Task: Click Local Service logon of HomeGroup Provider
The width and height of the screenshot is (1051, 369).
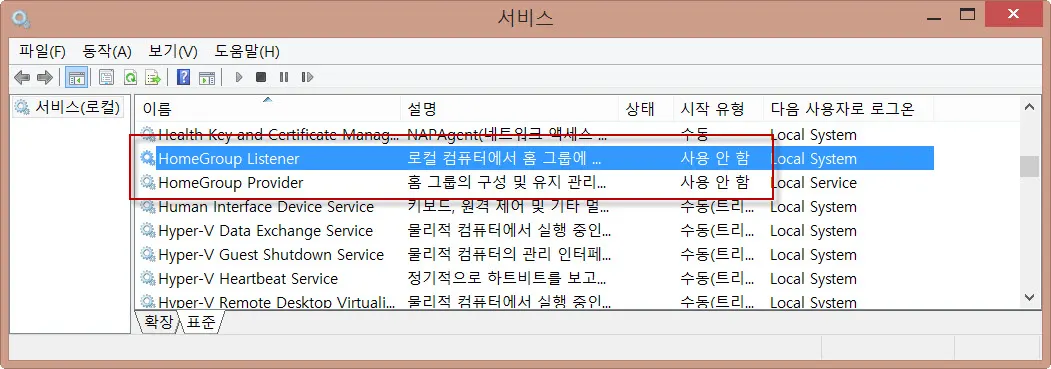Action: pyautogui.click(x=813, y=183)
